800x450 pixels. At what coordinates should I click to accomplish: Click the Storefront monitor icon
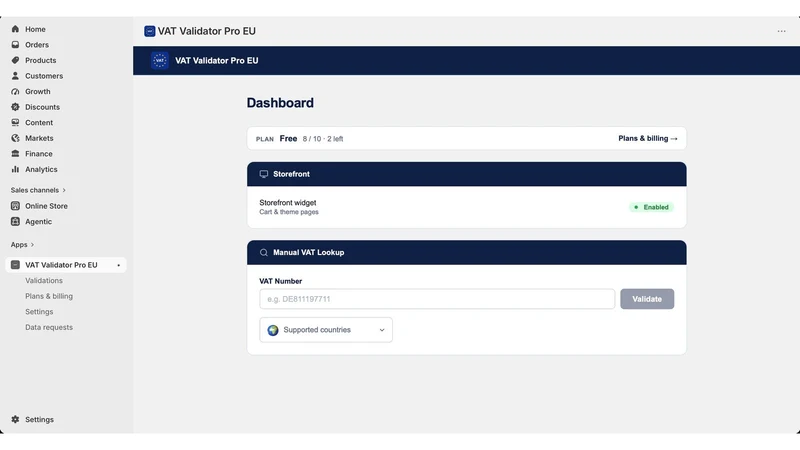pyautogui.click(x=264, y=174)
